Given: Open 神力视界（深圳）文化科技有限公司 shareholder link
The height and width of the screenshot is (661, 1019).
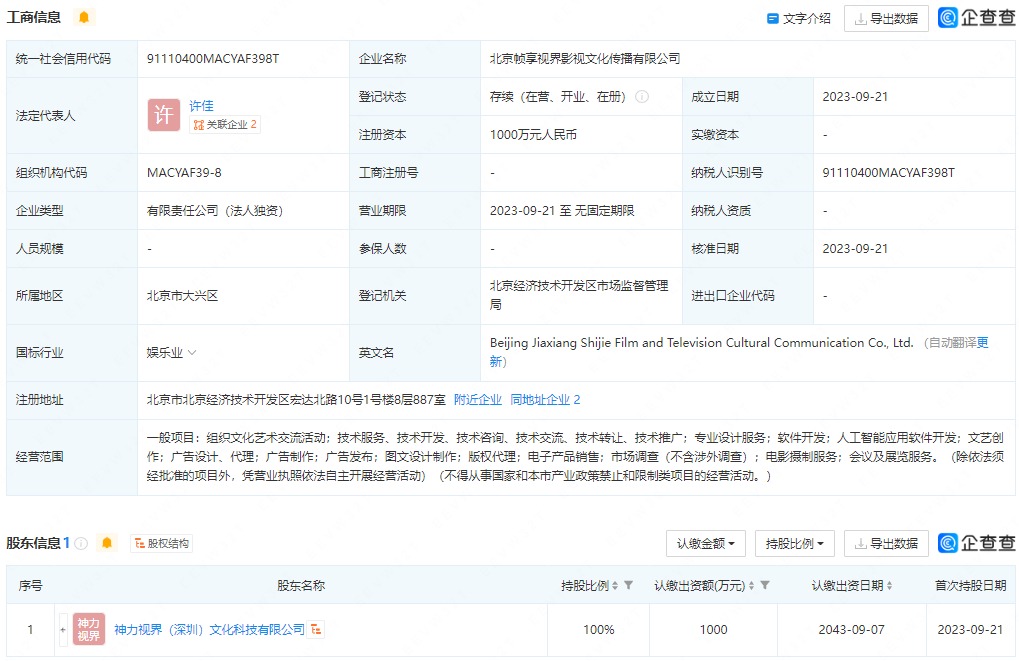Looking at the screenshot, I should (x=209, y=629).
